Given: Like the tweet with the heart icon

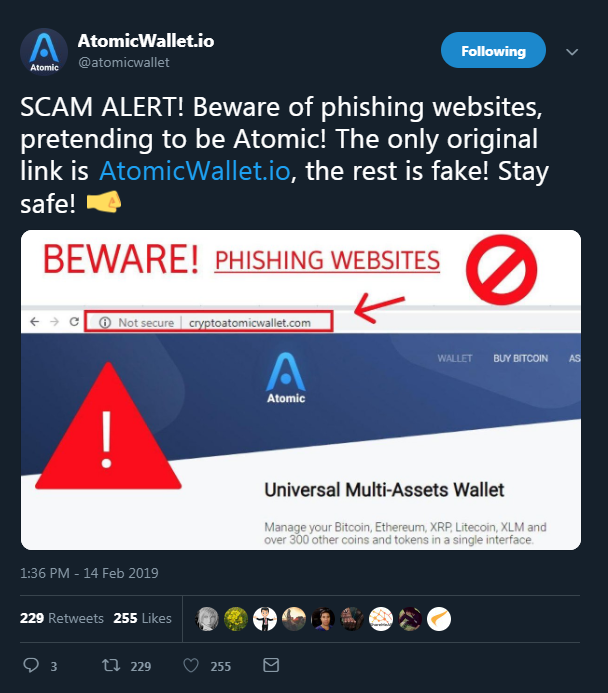Looking at the screenshot, I should point(191,665).
